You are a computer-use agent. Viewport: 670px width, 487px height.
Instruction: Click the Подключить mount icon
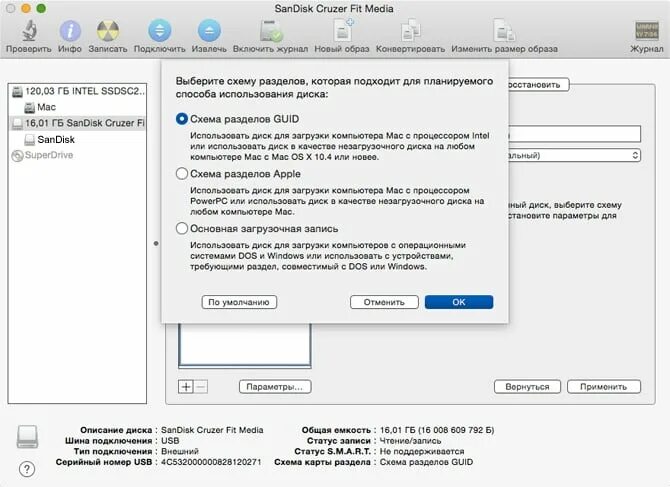(x=159, y=31)
